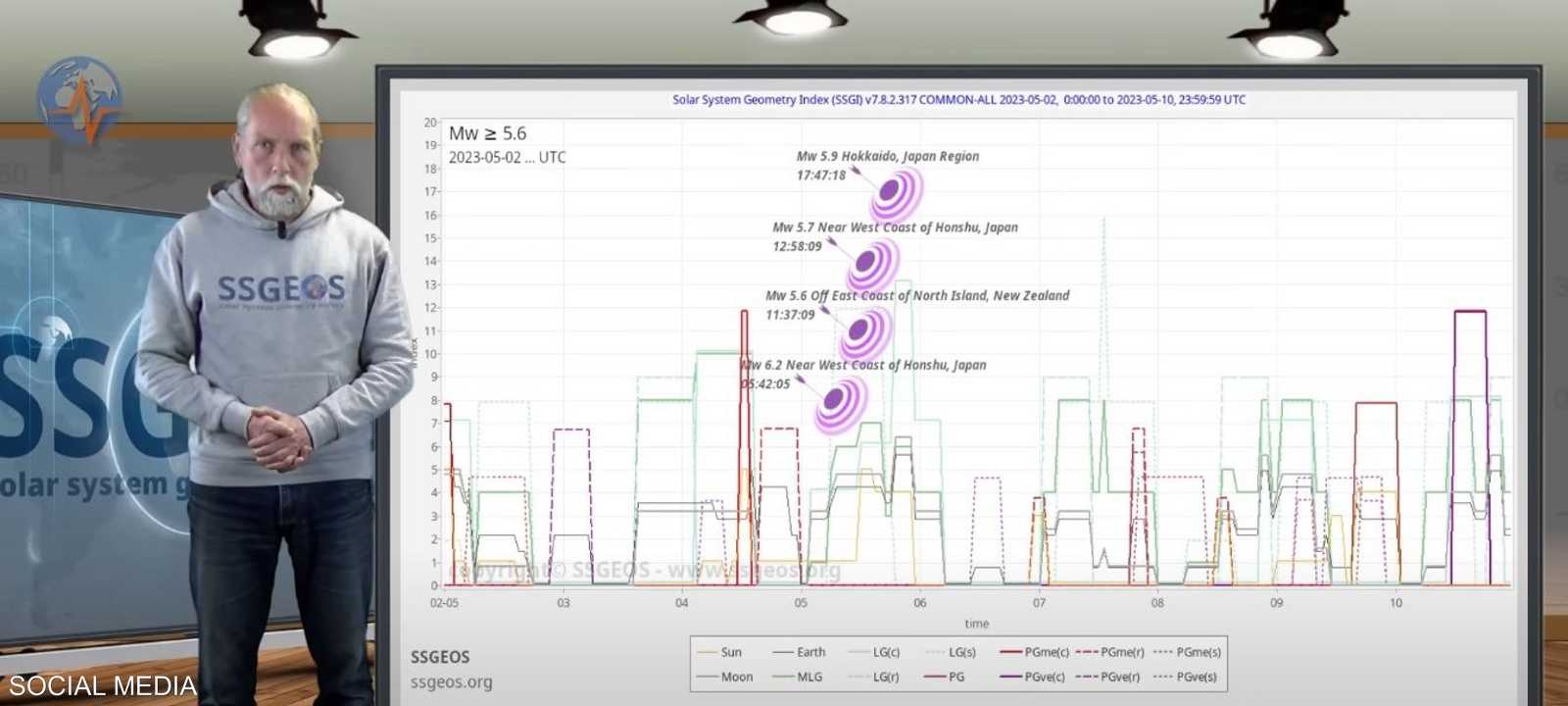1568x706 pixels.
Task: Select the Sun legend entry
Action: coord(719,652)
